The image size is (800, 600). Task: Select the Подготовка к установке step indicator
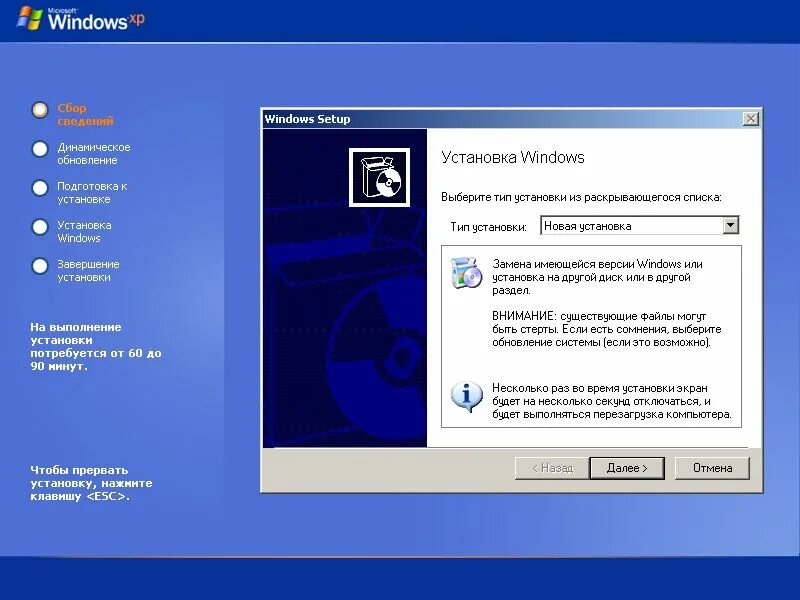click(40, 188)
